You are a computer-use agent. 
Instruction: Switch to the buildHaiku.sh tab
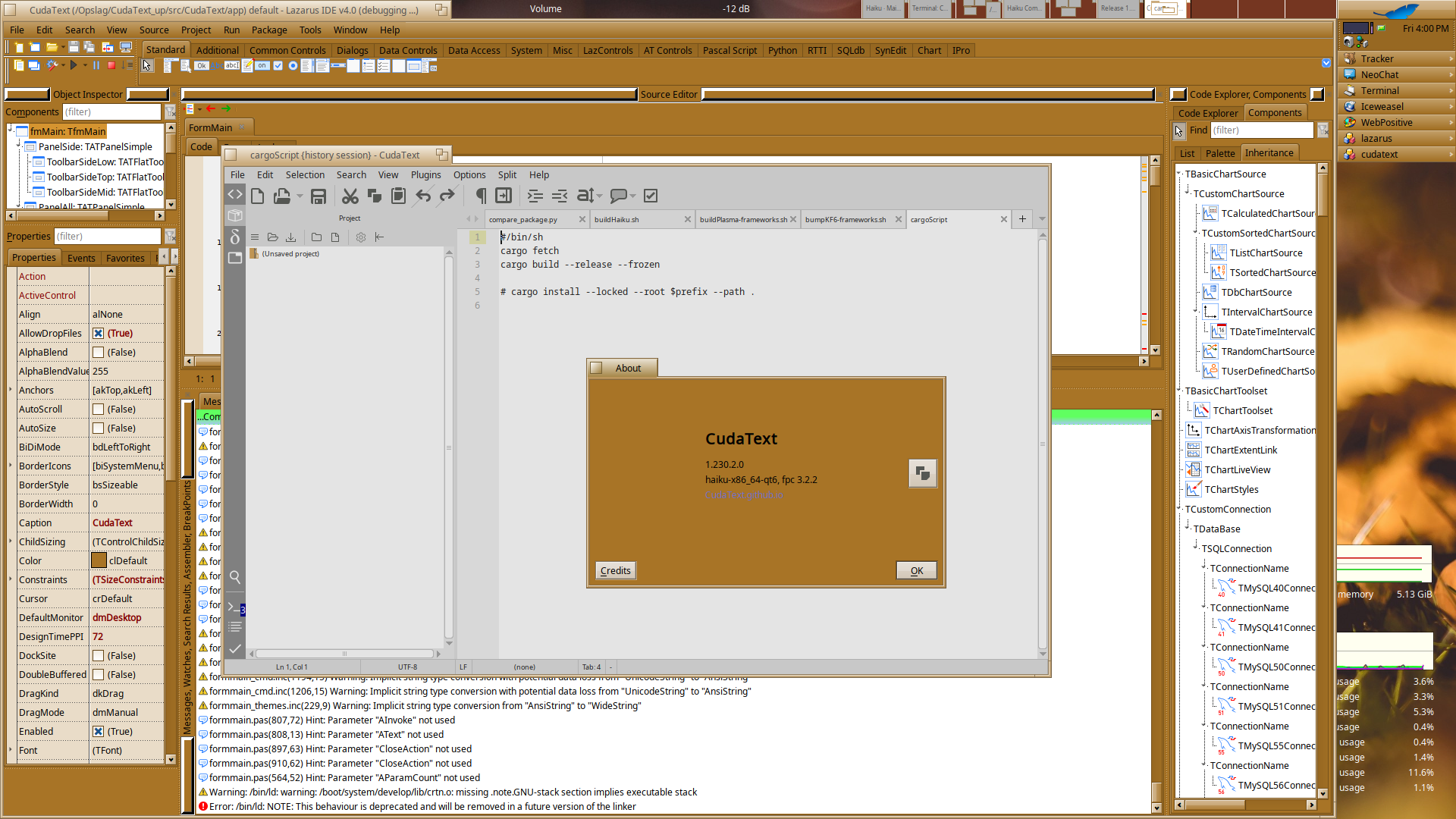click(x=617, y=220)
